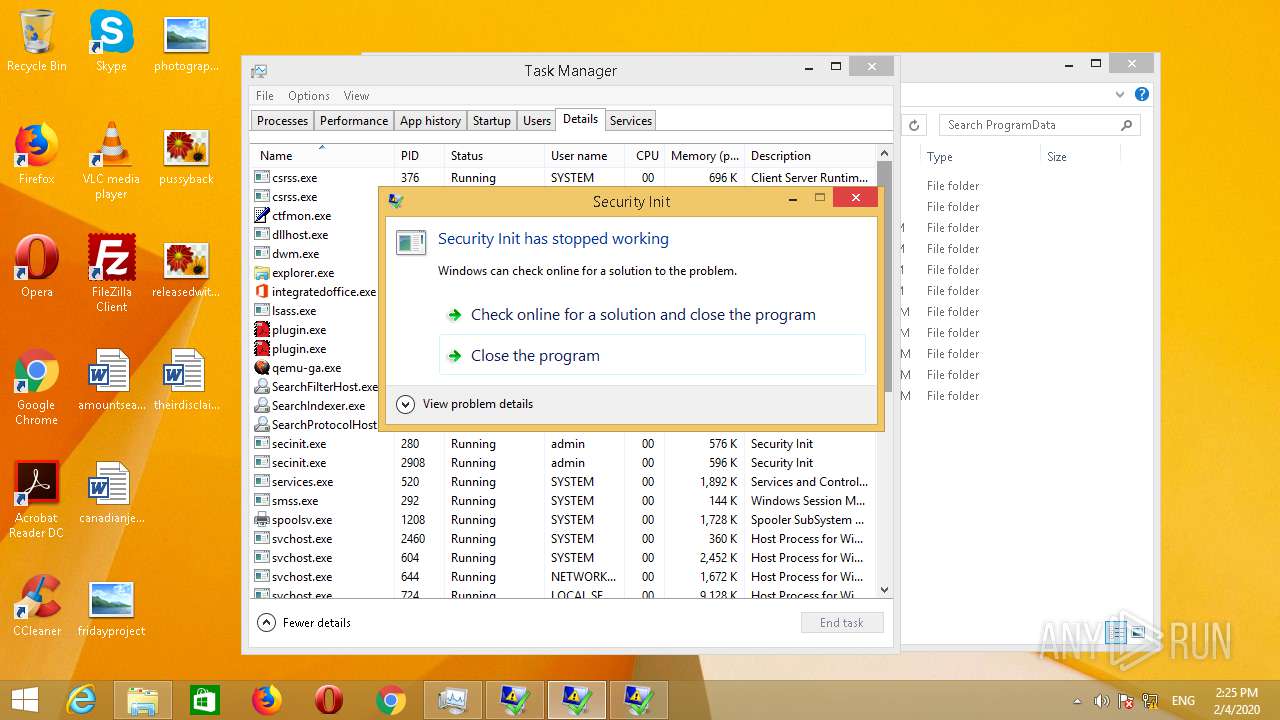Switch to the App history tab
Image resolution: width=1280 pixels, height=720 pixels.
pyautogui.click(x=430, y=121)
